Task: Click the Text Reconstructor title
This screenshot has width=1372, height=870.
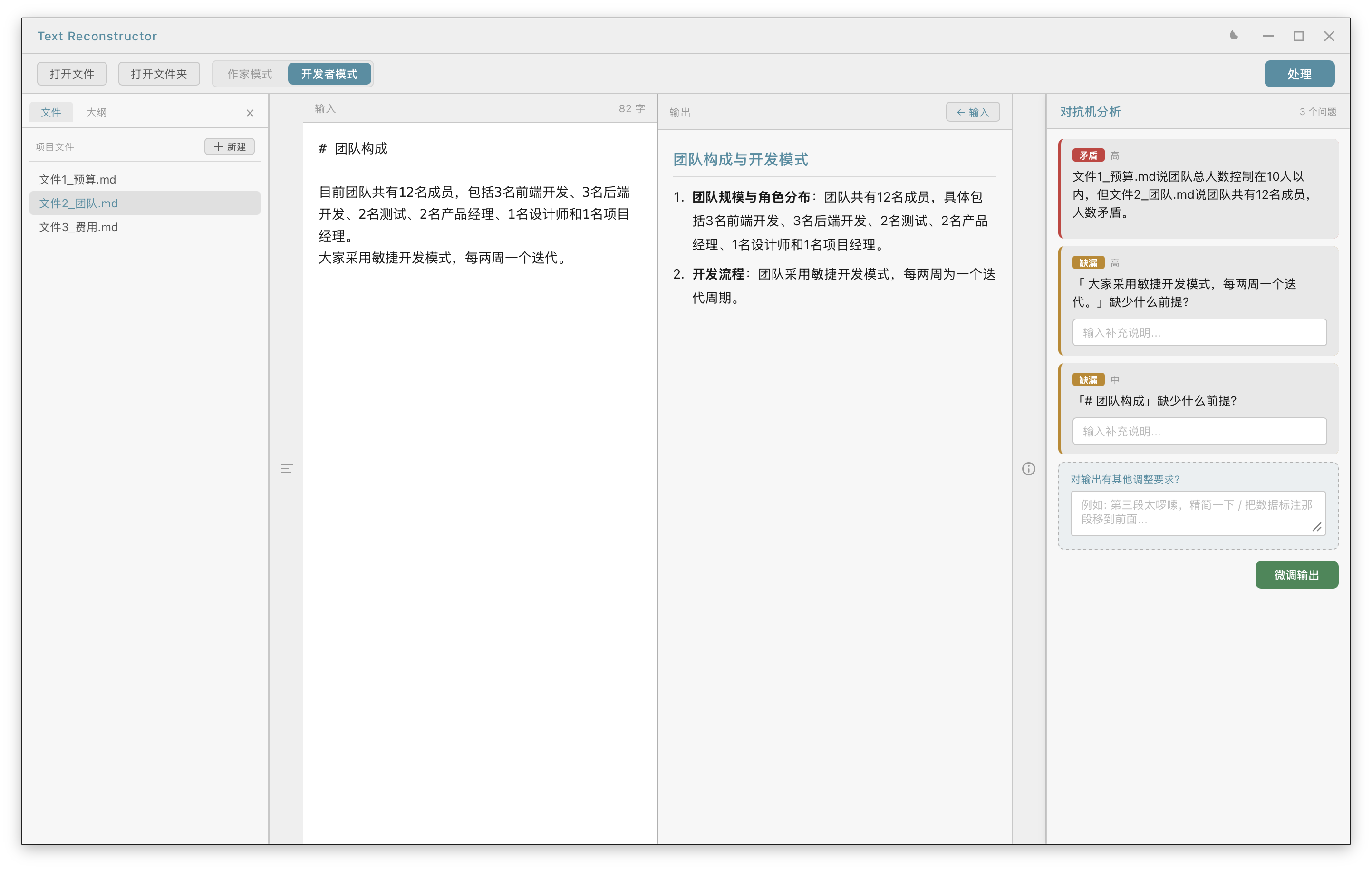Action: tap(97, 36)
